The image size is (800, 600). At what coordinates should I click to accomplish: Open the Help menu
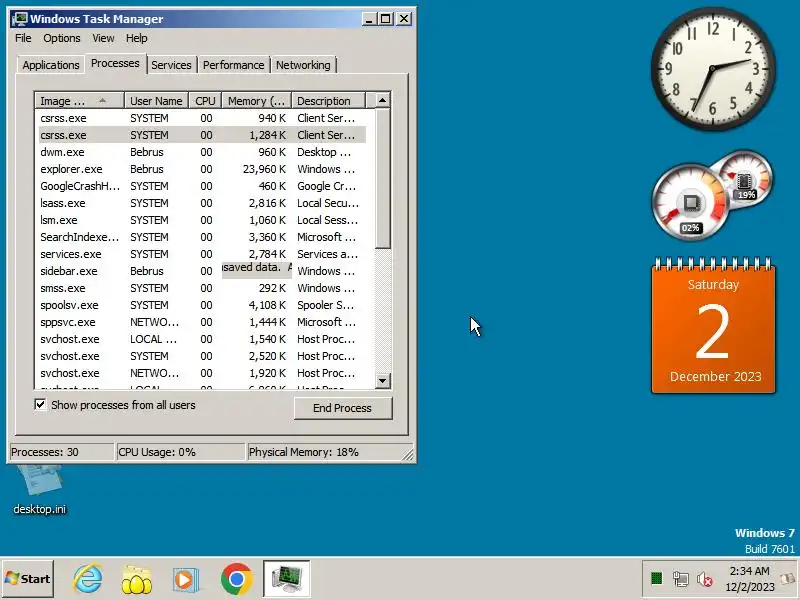(x=136, y=38)
